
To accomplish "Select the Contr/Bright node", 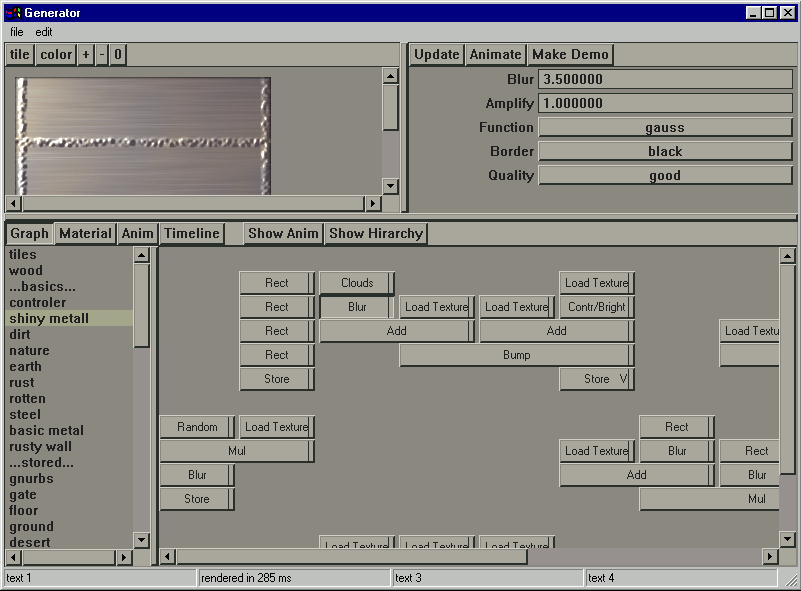I will pyautogui.click(x=596, y=307).
